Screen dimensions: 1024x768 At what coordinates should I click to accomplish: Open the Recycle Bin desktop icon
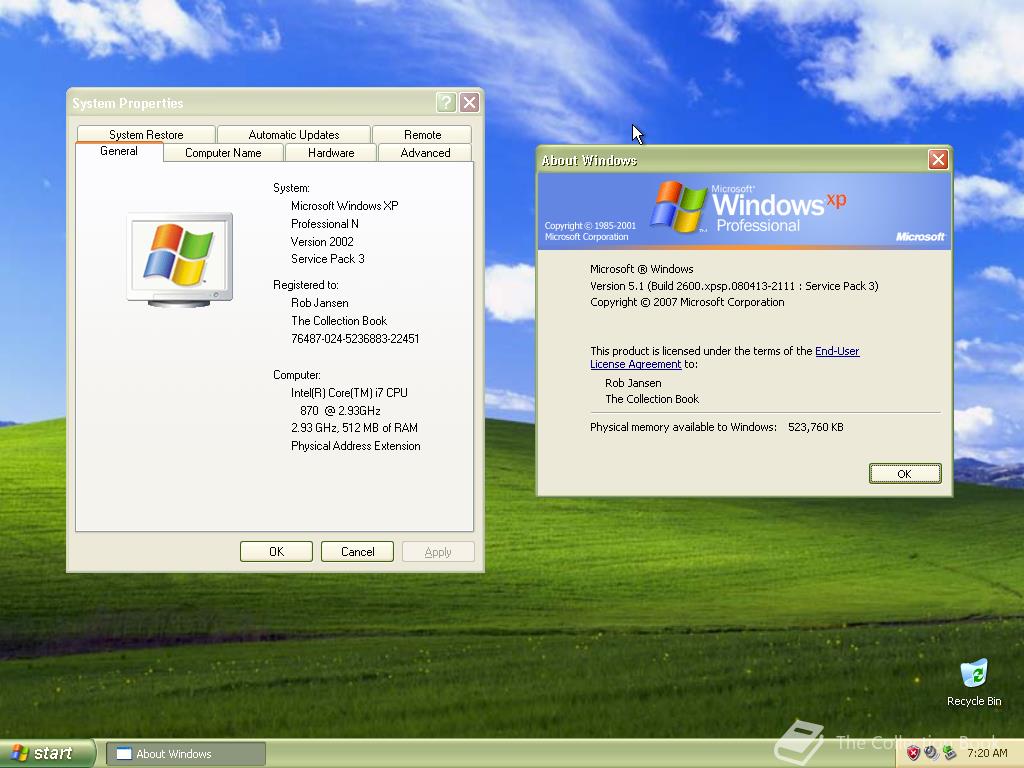pyautogui.click(x=974, y=683)
